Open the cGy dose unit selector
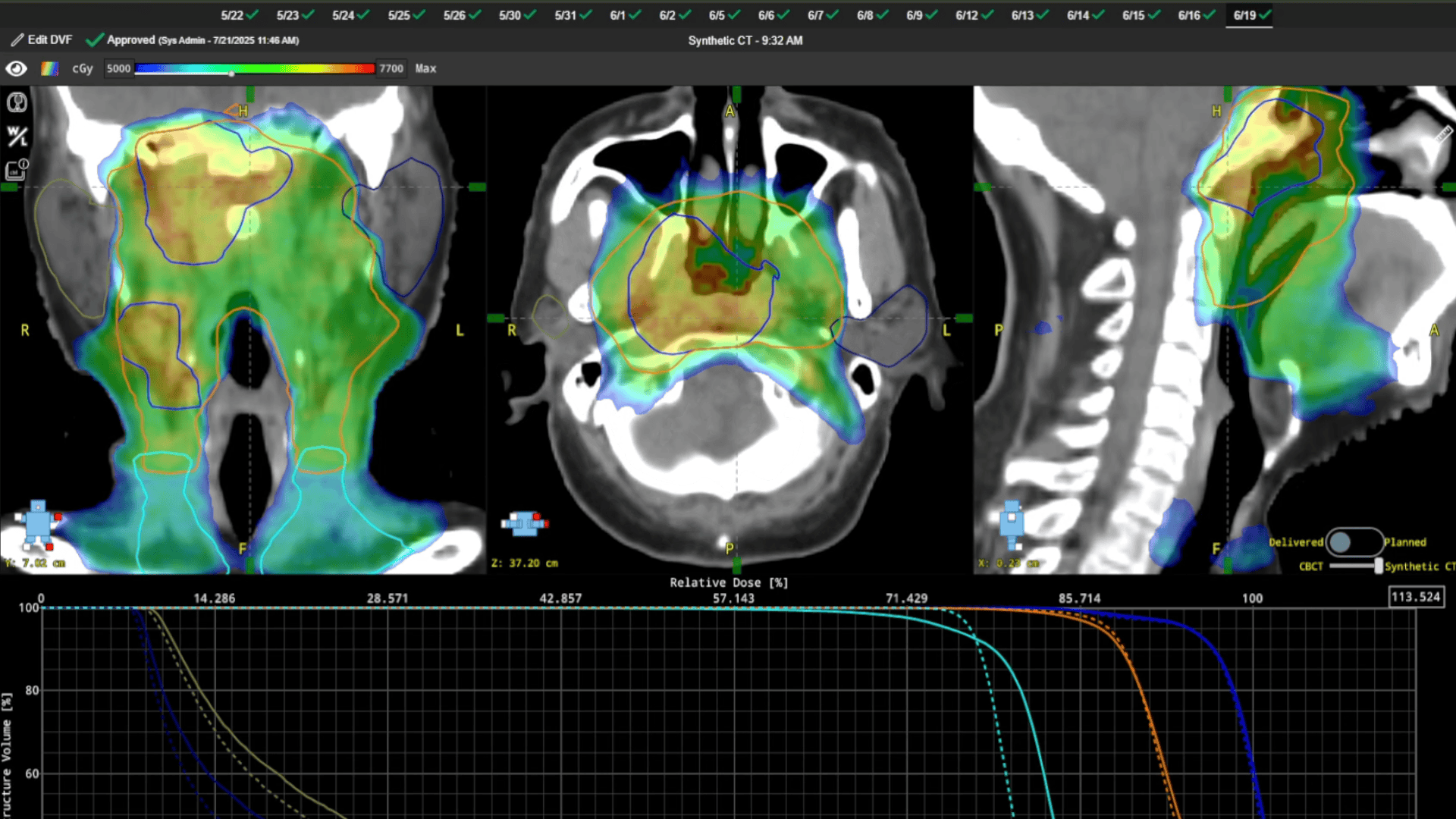 pyautogui.click(x=83, y=69)
